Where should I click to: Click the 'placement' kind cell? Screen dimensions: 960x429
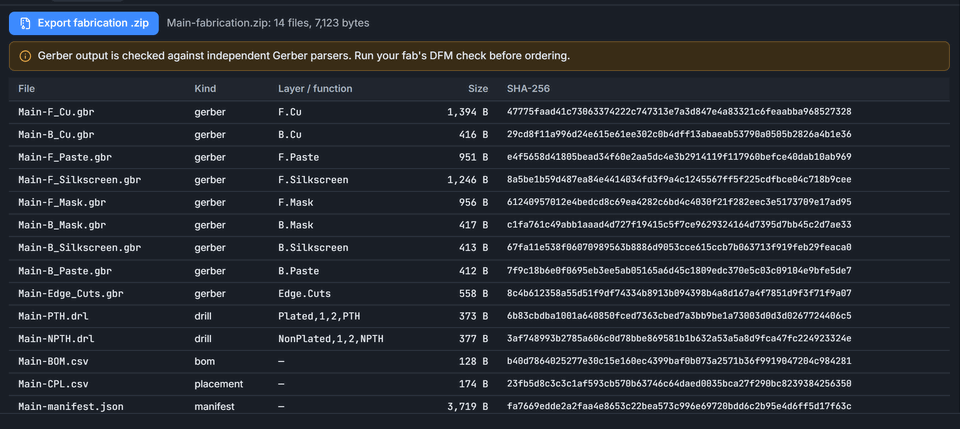[219, 384]
